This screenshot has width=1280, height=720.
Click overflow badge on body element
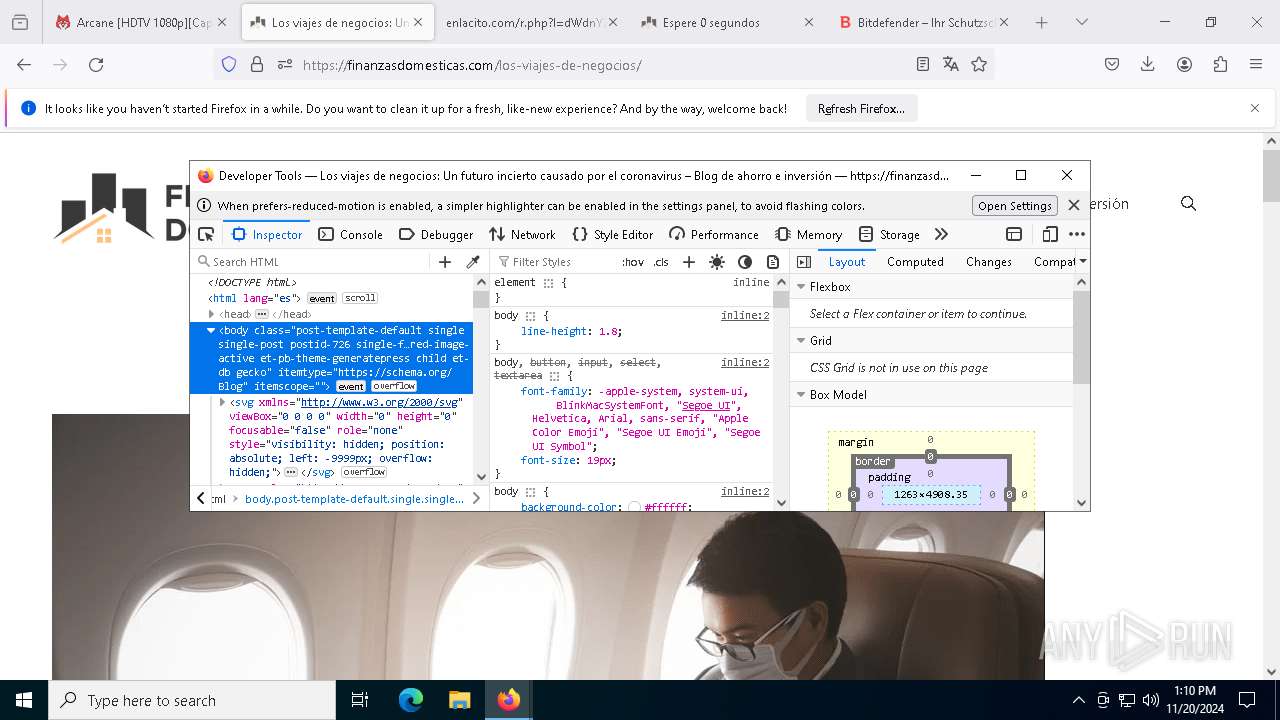pos(395,386)
